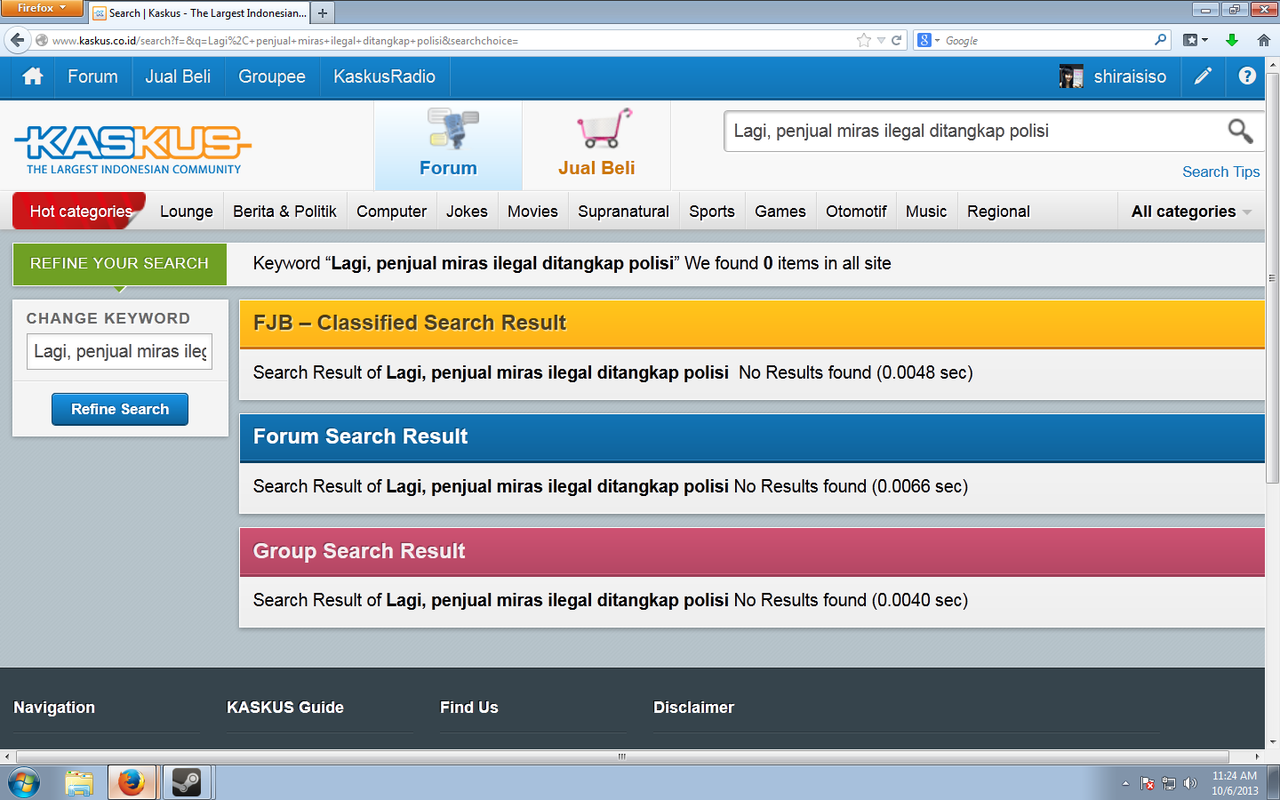
Task: Open the Windows Start menu
Action: pyautogui.click(x=25, y=782)
